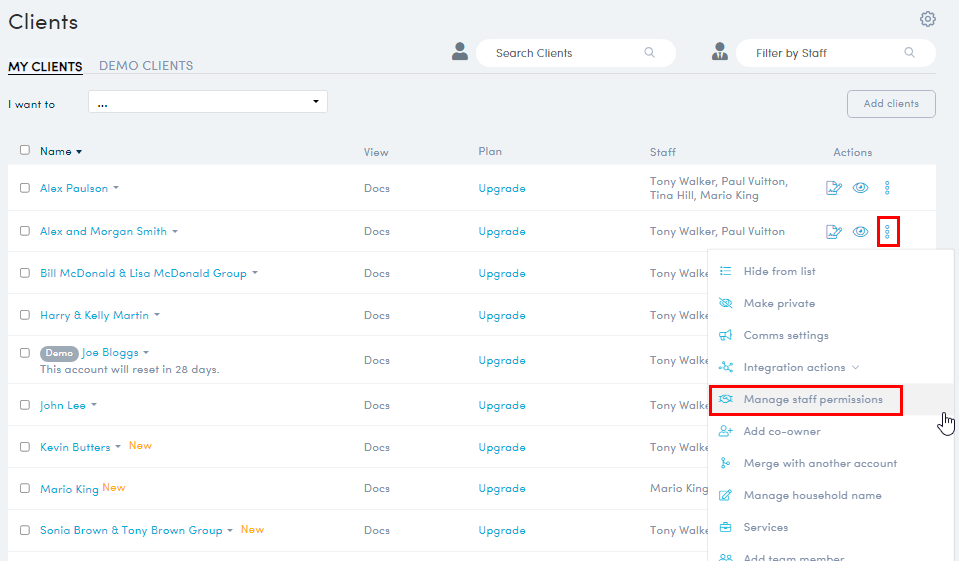Open the three-dot actions menu for Alex Paulson
Viewport: 959px width, 561px height.
pos(887,188)
